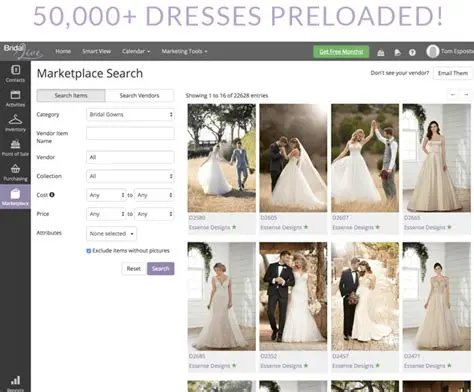This screenshot has width=474, height=392.
Task: Open the maximum Cost dropdown
Action: click(x=154, y=195)
